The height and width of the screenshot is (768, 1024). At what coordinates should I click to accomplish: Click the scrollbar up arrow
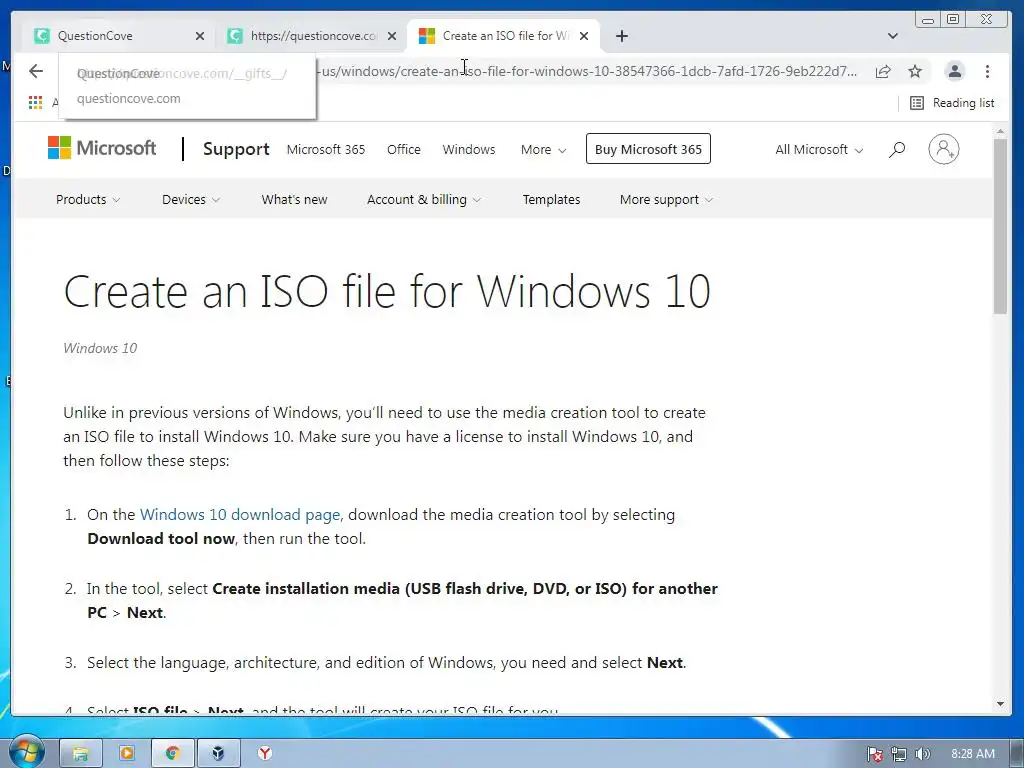tap(1000, 132)
